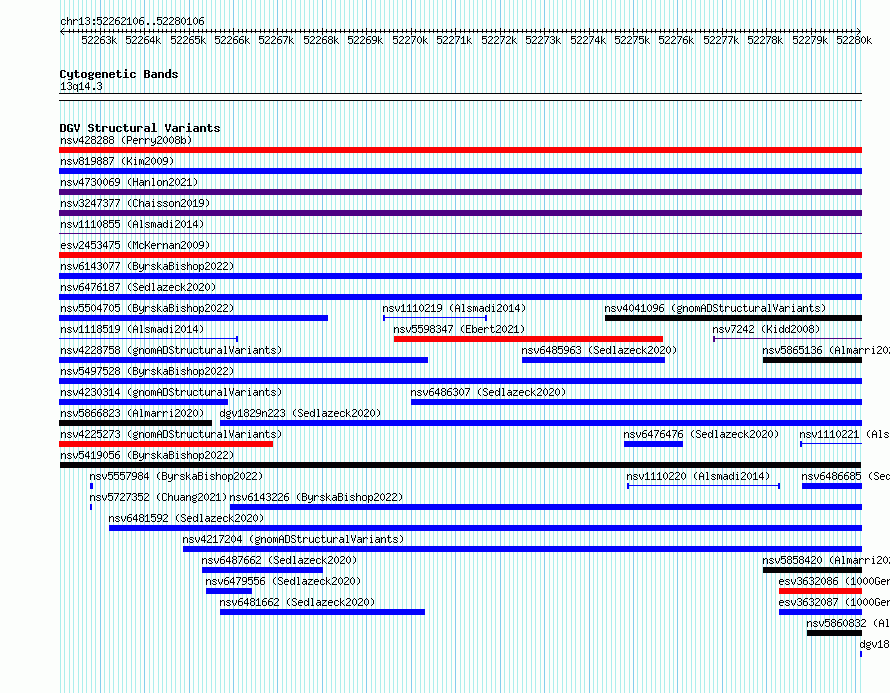Click nsv4228758 (gnomADStructuralVariants) label

171,350
